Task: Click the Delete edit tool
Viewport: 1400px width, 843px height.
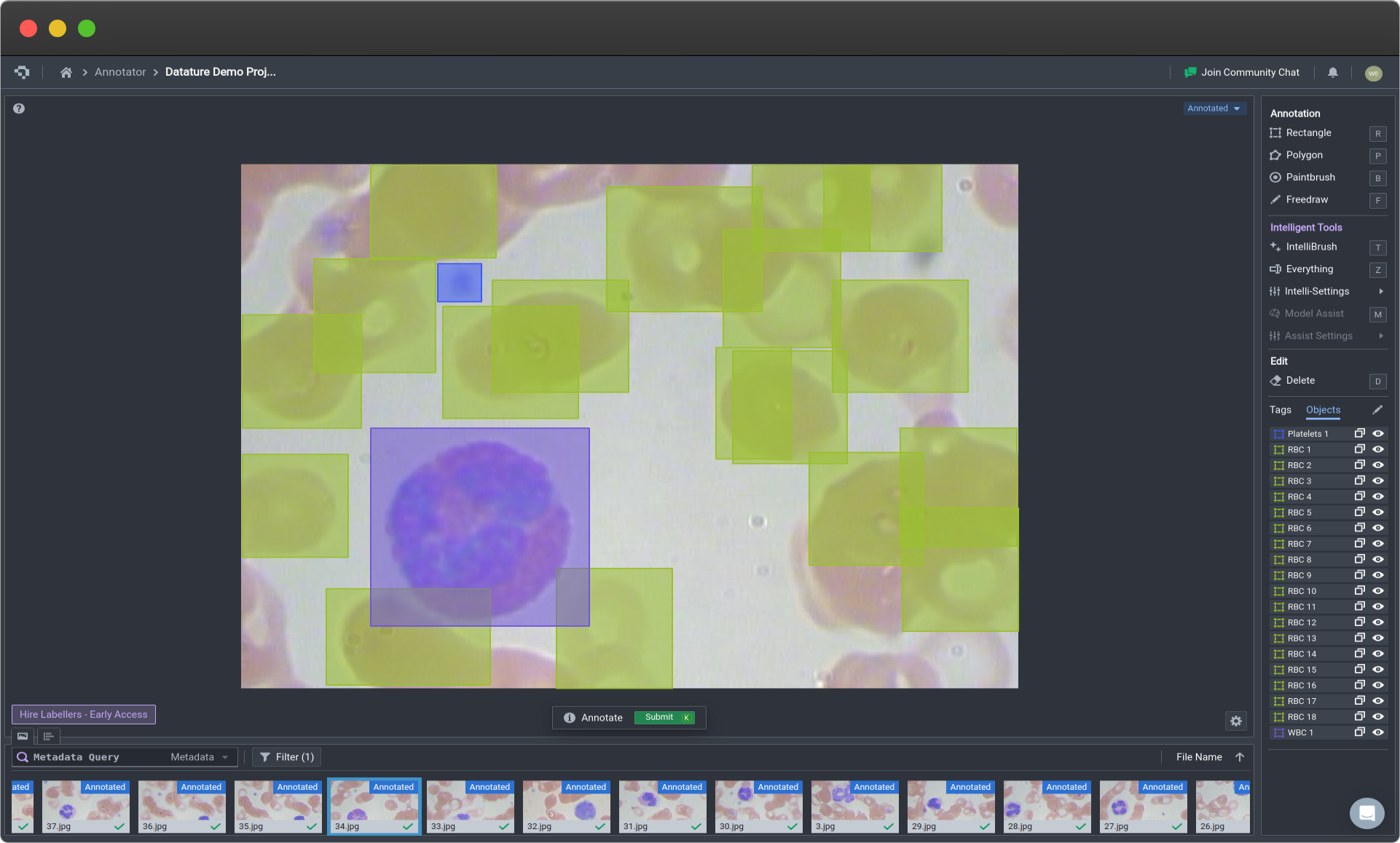Action: [x=1300, y=380]
